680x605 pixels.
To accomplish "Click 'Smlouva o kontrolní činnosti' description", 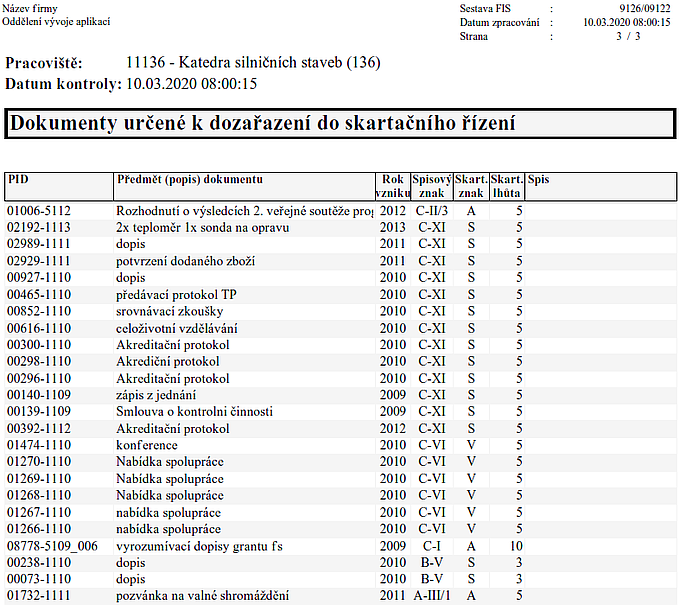I will 194,412.
